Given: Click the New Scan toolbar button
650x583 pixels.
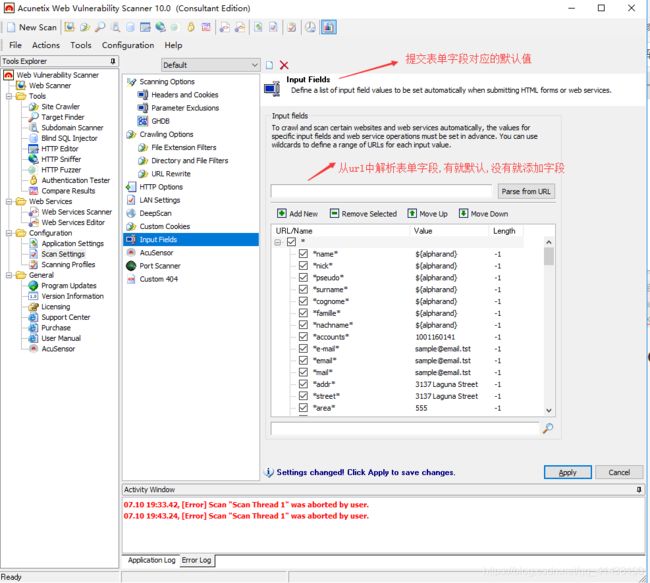Looking at the screenshot, I should click(x=32, y=27).
